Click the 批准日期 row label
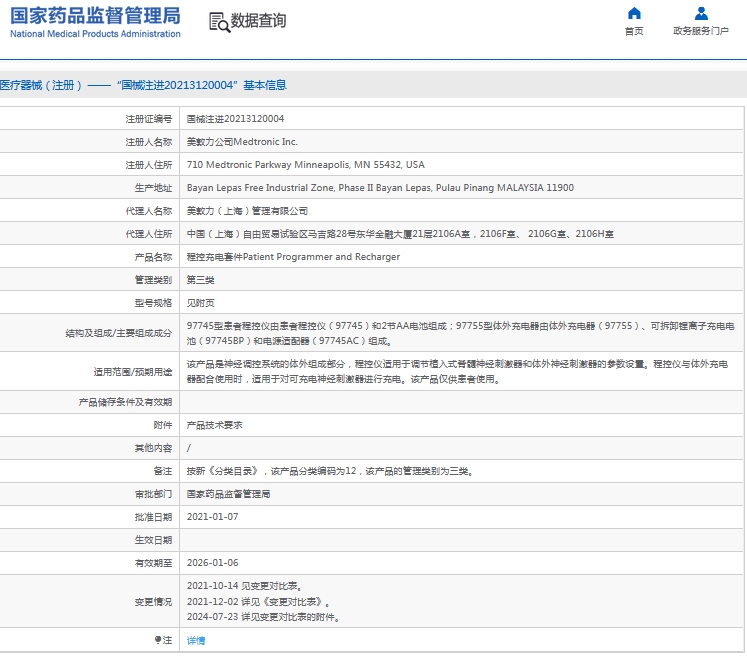Image resolution: width=747 pixels, height=659 pixels. click(x=153, y=517)
